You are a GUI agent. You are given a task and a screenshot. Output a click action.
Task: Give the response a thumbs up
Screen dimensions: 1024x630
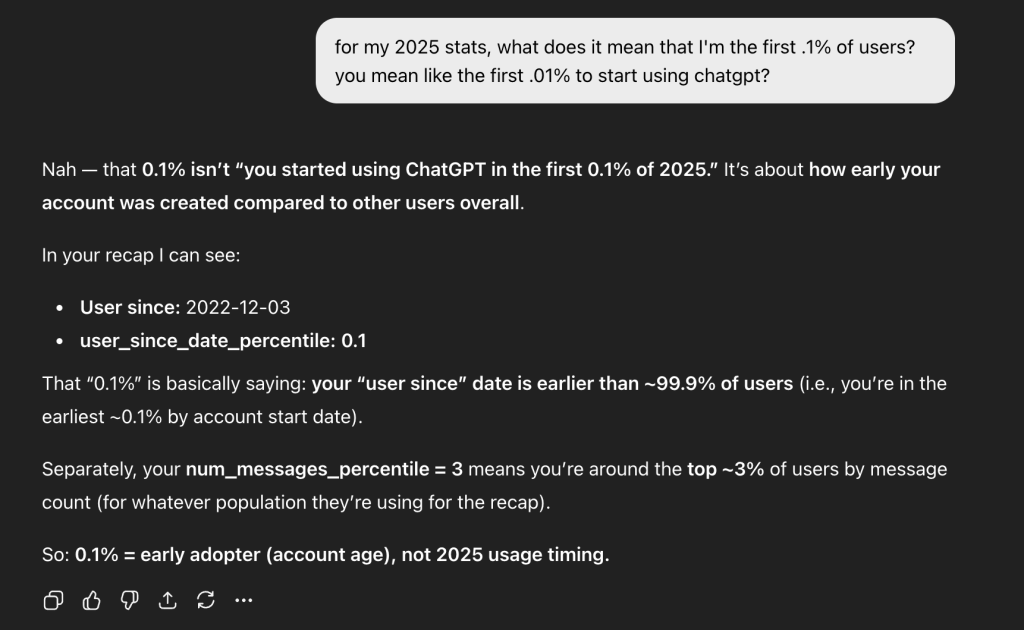tap(92, 600)
